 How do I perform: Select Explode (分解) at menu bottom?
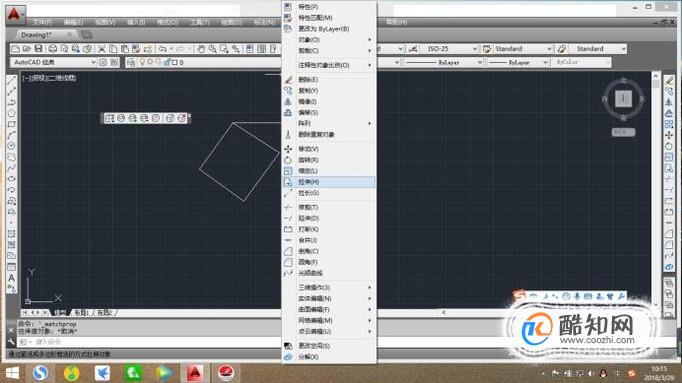tap(329, 356)
